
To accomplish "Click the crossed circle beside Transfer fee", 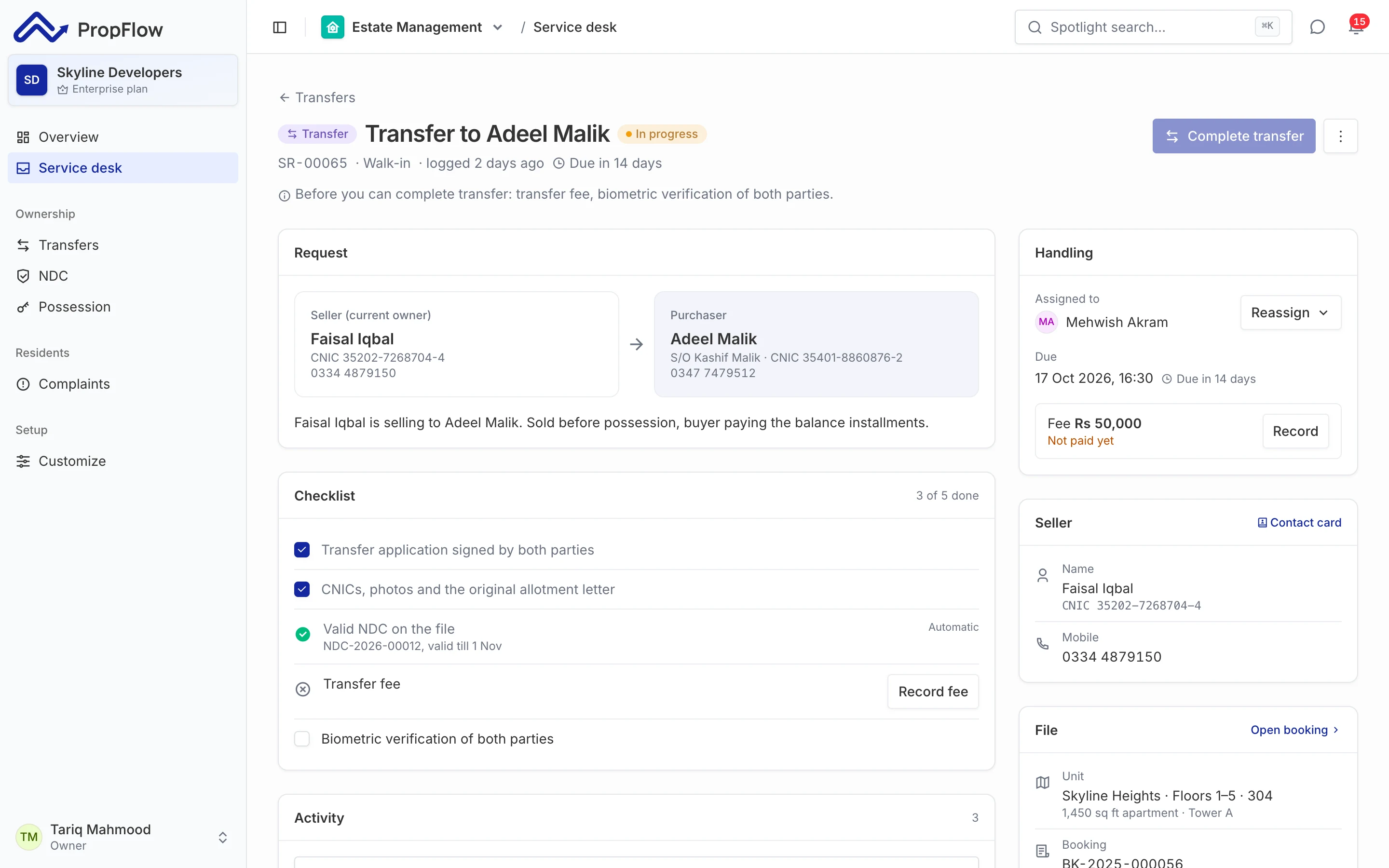I will (302, 689).
